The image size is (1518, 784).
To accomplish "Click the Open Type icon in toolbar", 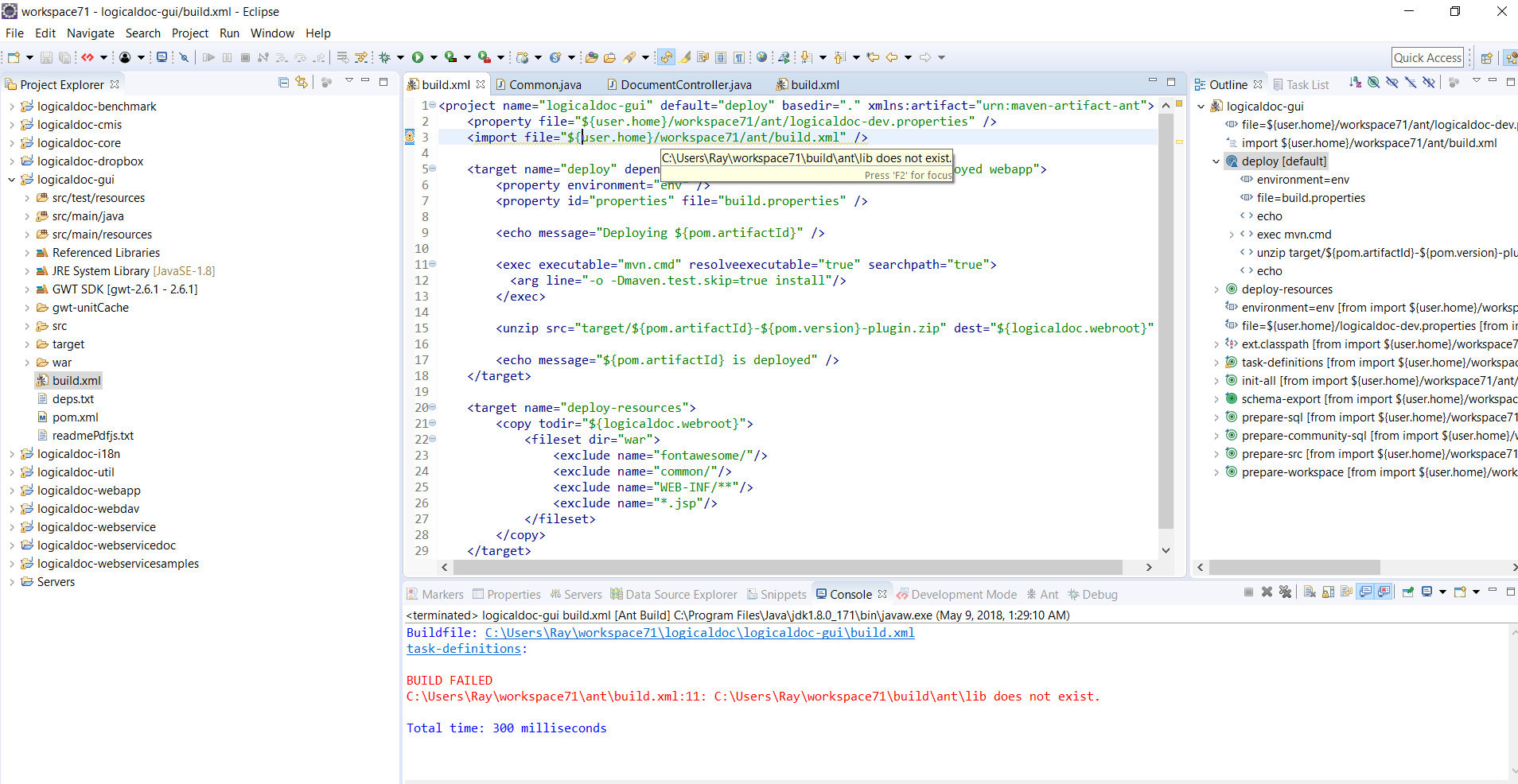I will [x=591, y=57].
